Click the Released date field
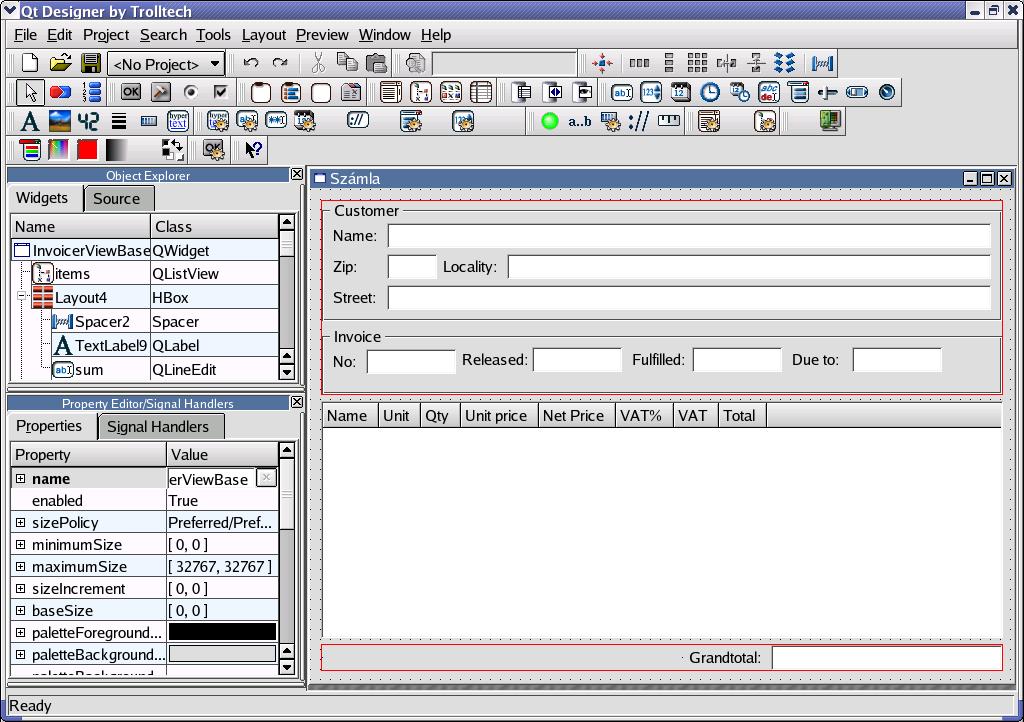The height and width of the screenshot is (722, 1024). pyautogui.click(x=577, y=360)
